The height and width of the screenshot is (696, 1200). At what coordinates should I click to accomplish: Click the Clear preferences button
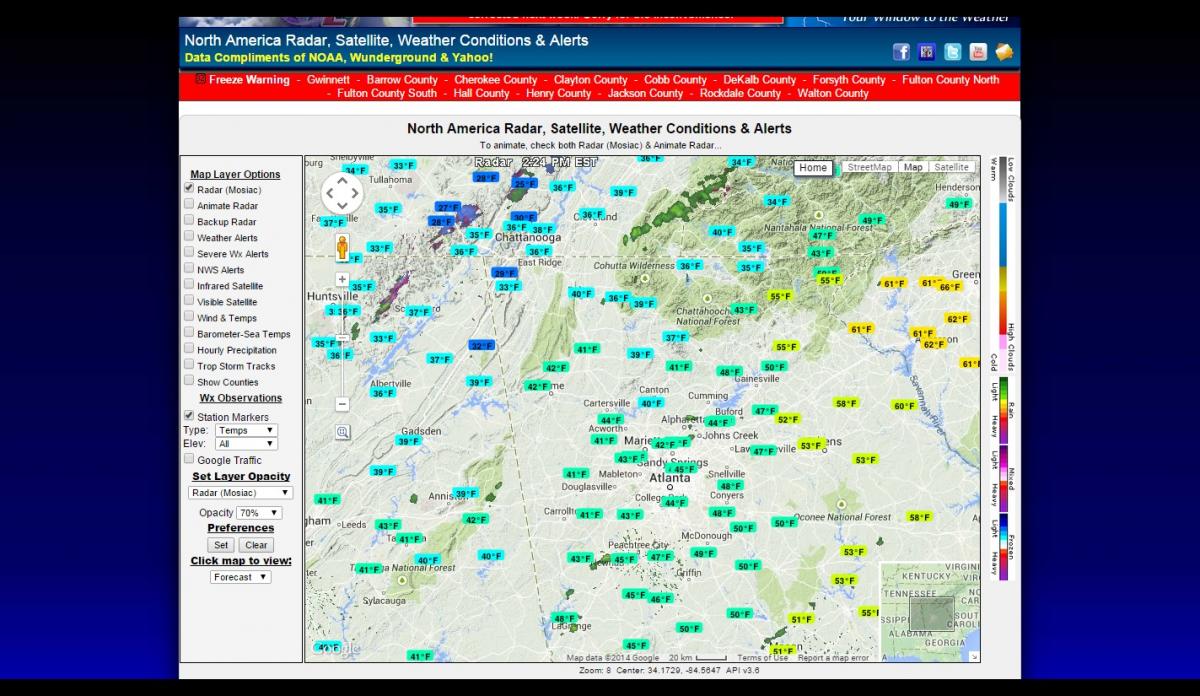256,545
